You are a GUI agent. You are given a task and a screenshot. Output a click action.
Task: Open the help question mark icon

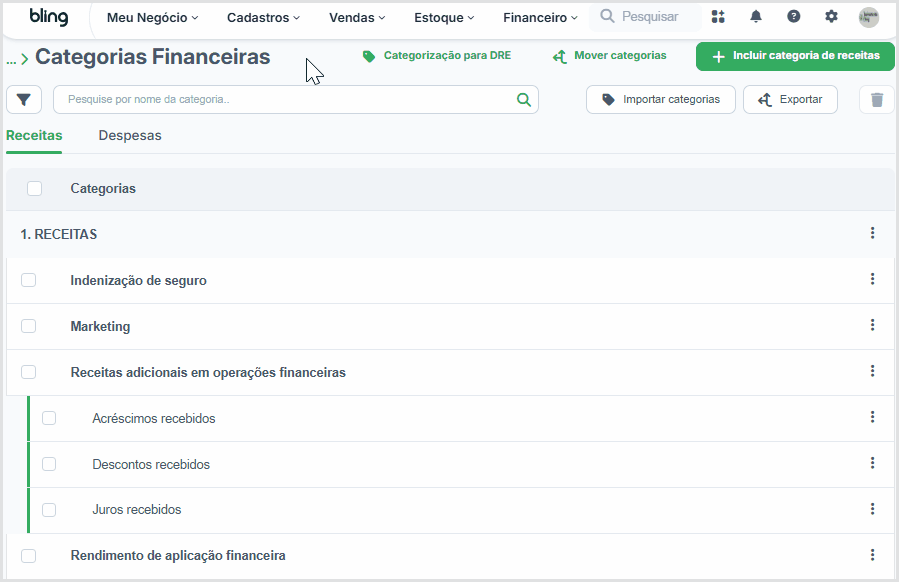[794, 17]
